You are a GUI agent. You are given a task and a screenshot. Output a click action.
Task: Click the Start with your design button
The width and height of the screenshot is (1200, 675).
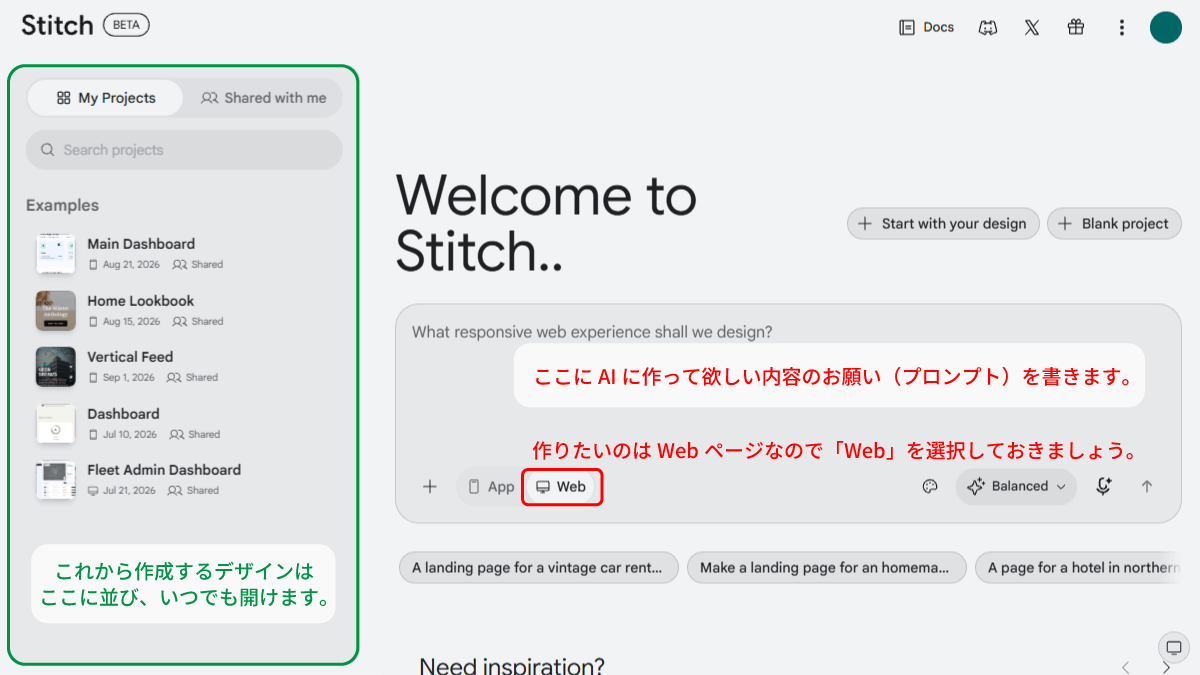[x=943, y=224]
